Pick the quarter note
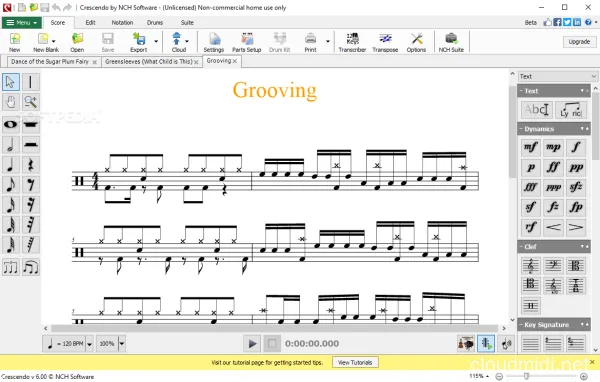Viewport: 600px width, 382px height. point(11,165)
